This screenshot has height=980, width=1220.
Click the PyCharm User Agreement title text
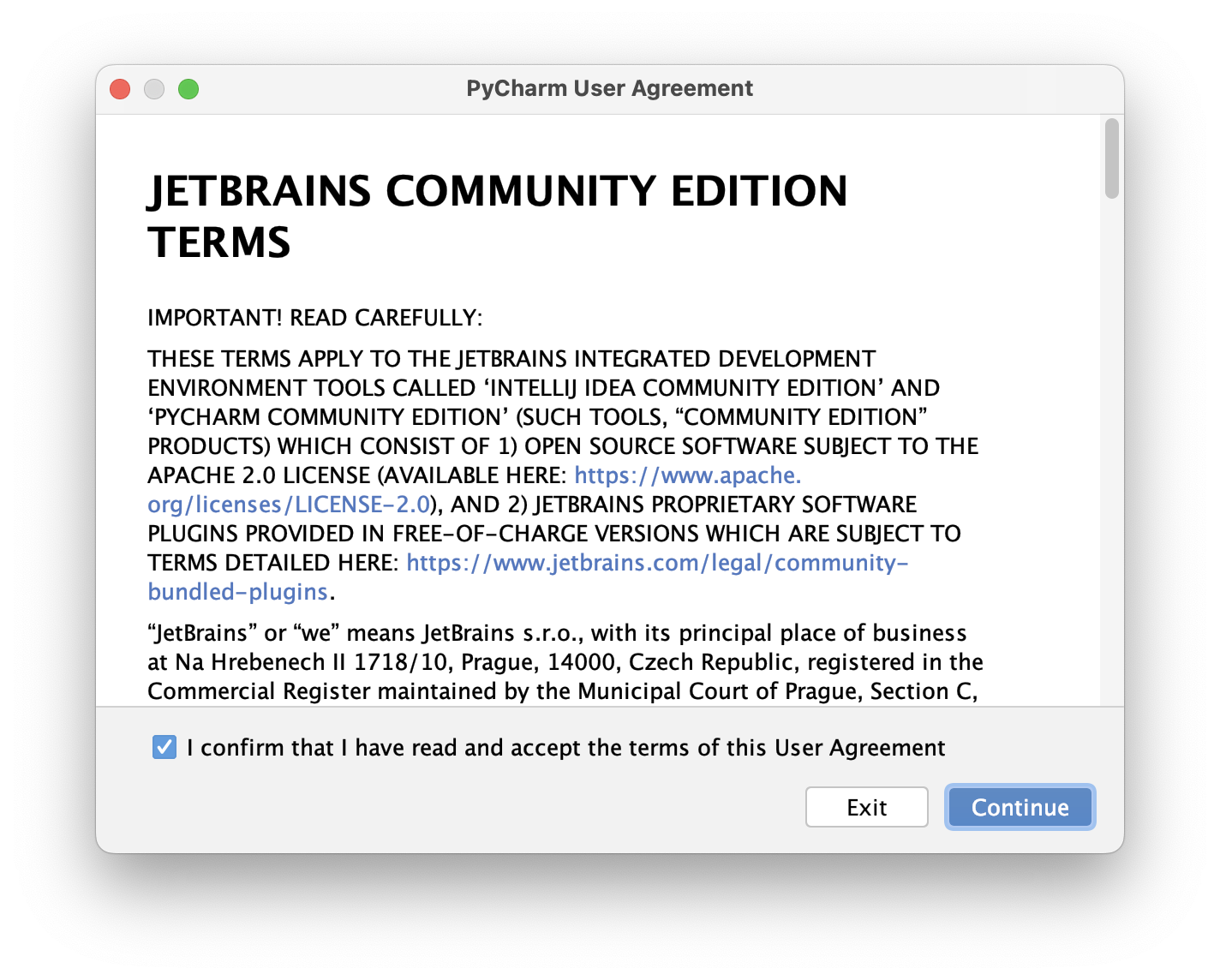point(609,88)
